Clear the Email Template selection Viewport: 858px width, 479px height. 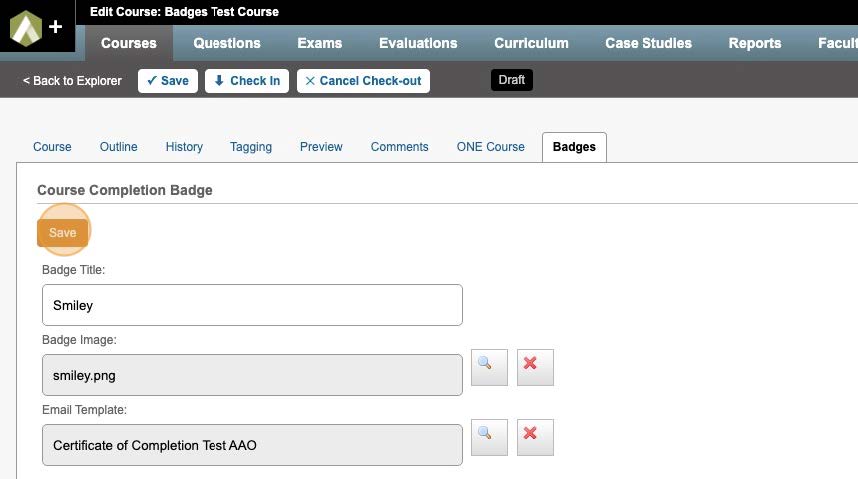tap(535, 437)
